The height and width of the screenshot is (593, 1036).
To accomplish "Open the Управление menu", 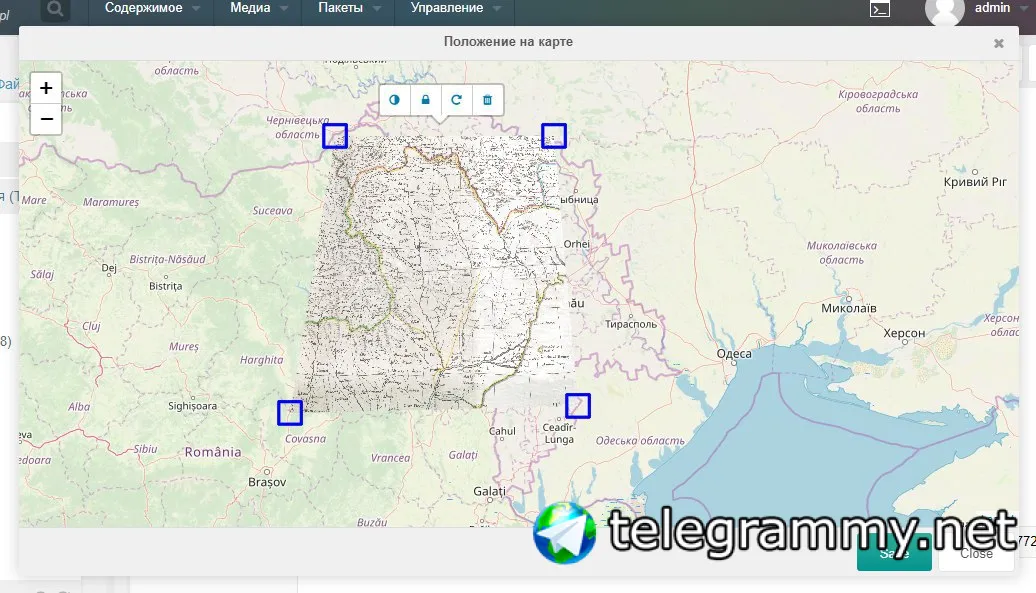I will [x=447, y=8].
